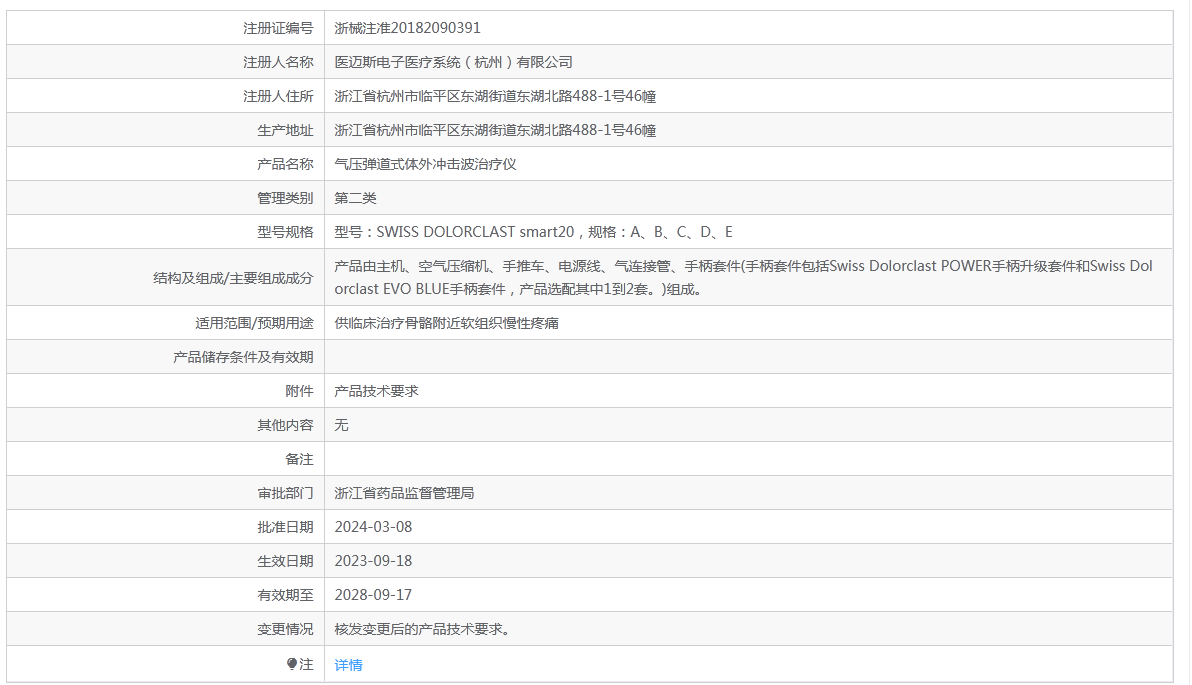The height and width of the screenshot is (685, 1192).
Task: Click the 型号规格 label
Action: 285,233
